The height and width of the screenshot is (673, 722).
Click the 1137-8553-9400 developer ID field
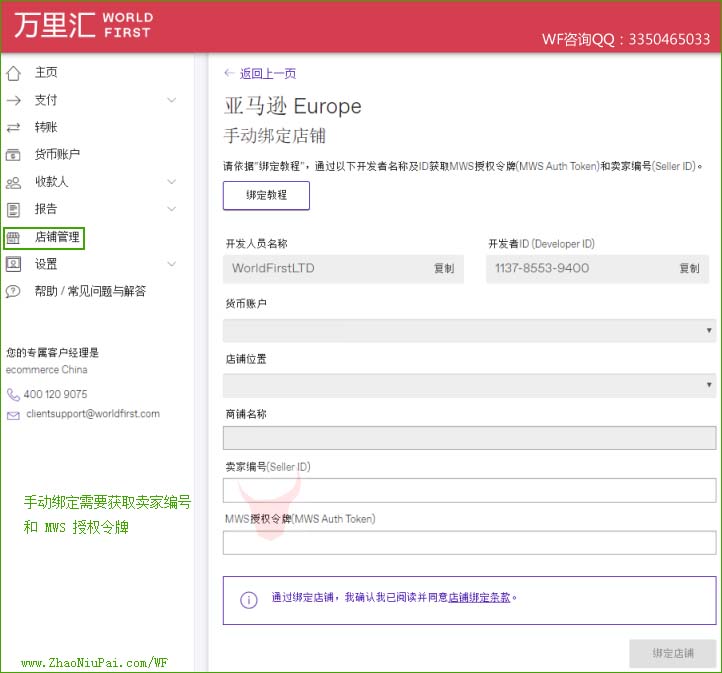(x=597, y=269)
